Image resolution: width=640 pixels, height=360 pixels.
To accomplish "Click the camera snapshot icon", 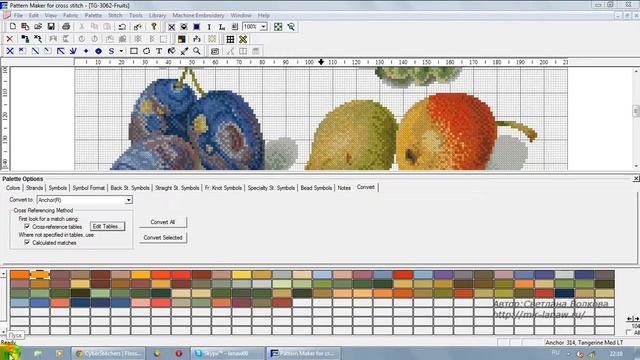I will [215, 51].
